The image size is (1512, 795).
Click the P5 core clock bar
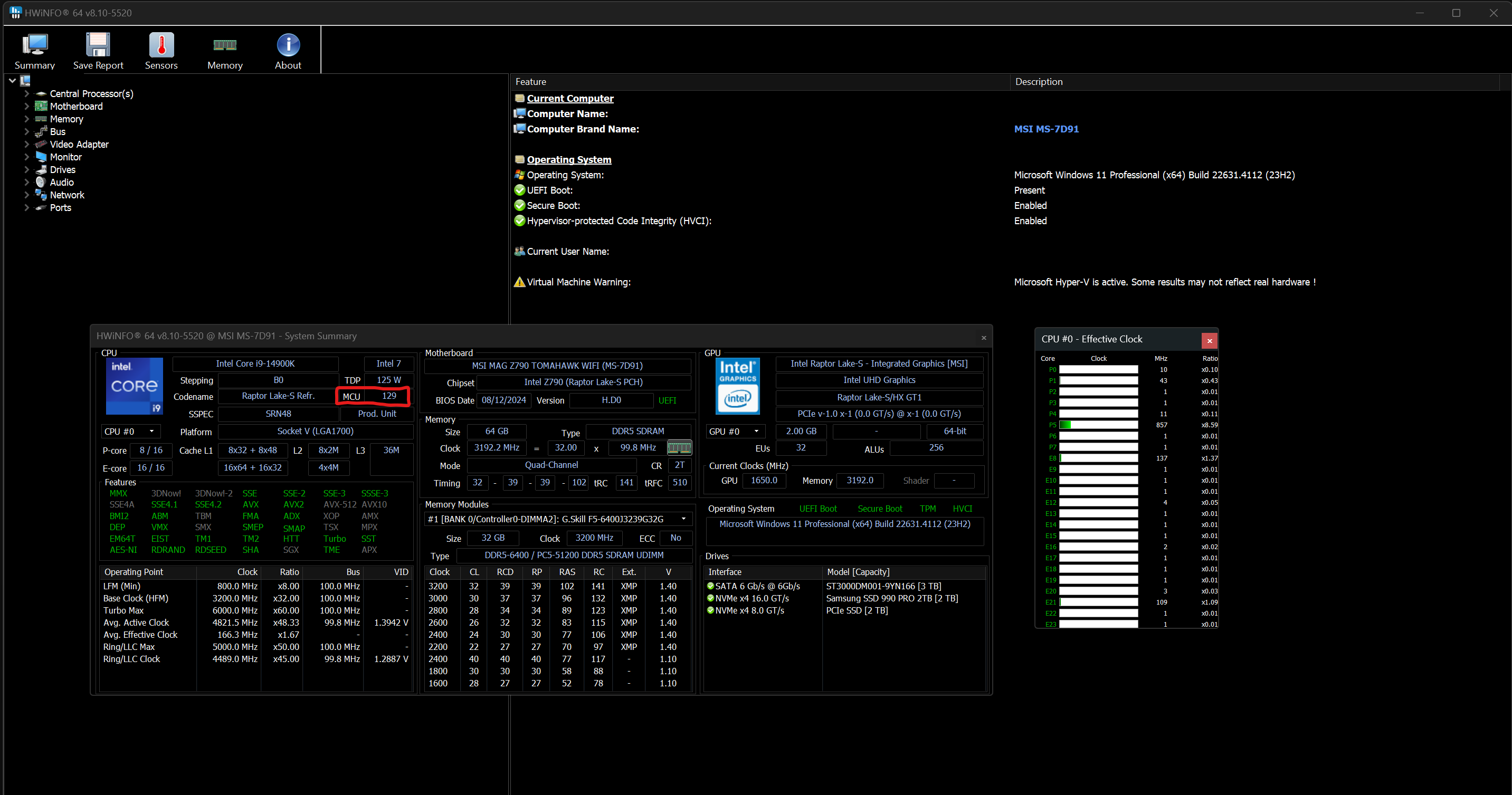[1098, 425]
